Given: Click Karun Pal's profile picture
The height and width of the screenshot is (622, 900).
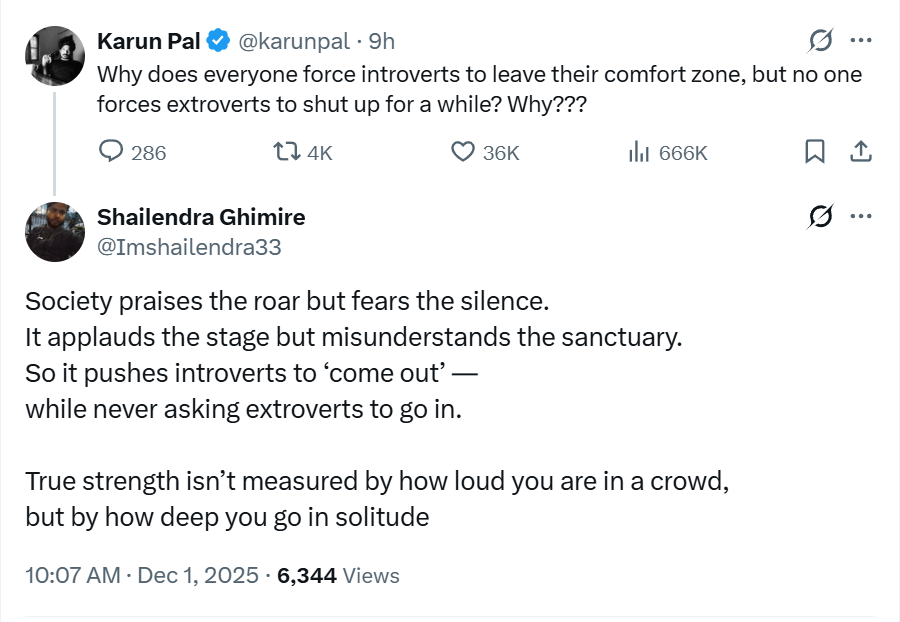Looking at the screenshot, I should point(54,56).
